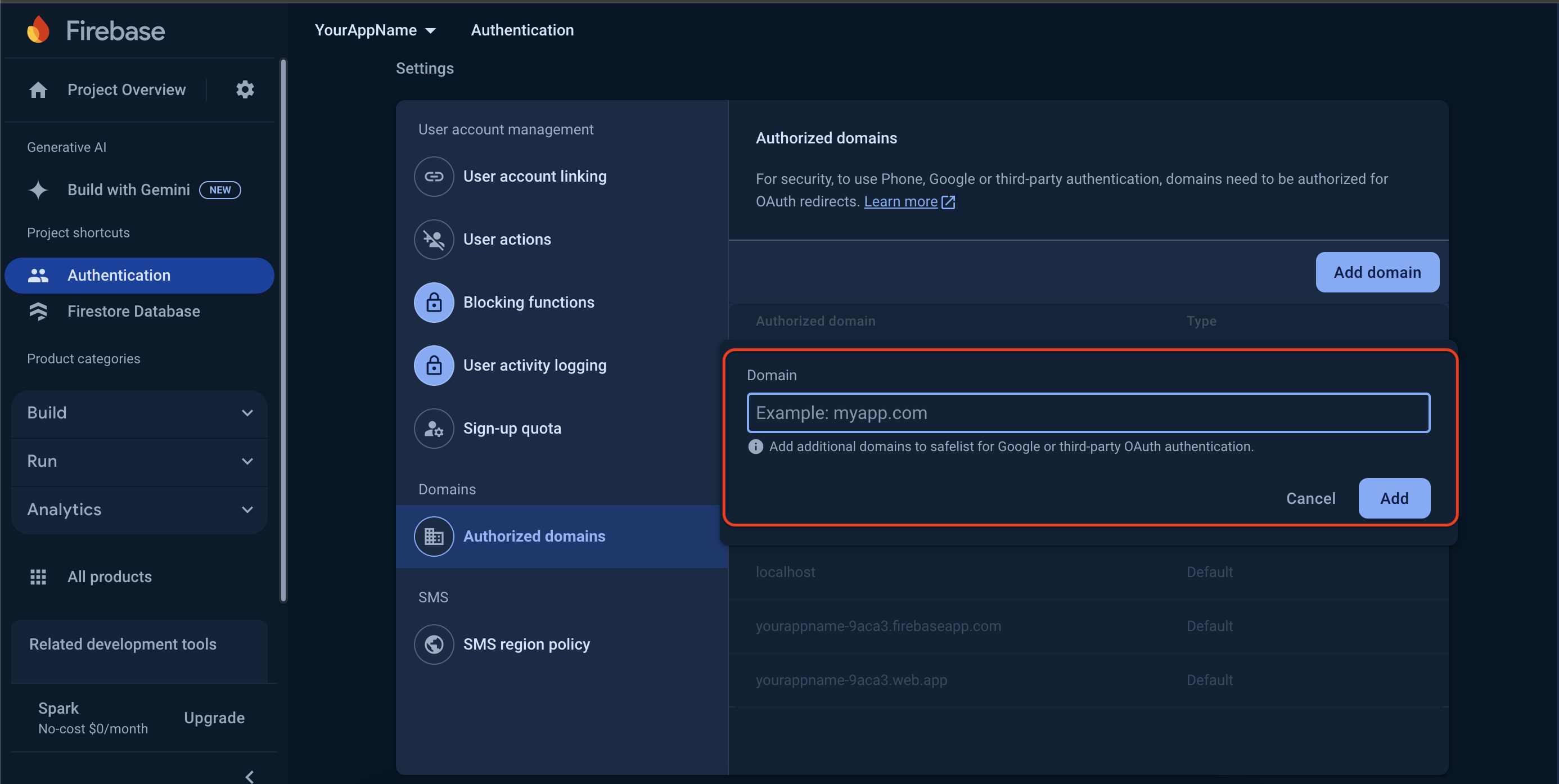The width and height of the screenshot is (1559, 784).
Task: Expand the Build category
Action: pyautogui.click(x=139, y=413)
